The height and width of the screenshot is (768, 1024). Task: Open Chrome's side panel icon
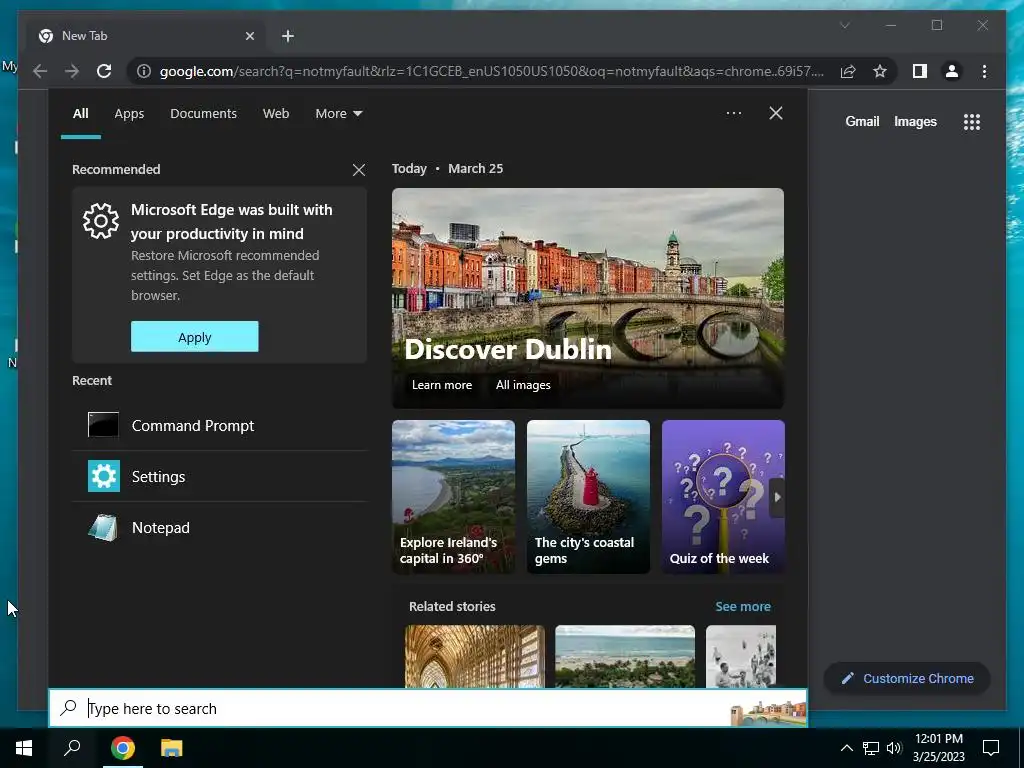point(920,71)
